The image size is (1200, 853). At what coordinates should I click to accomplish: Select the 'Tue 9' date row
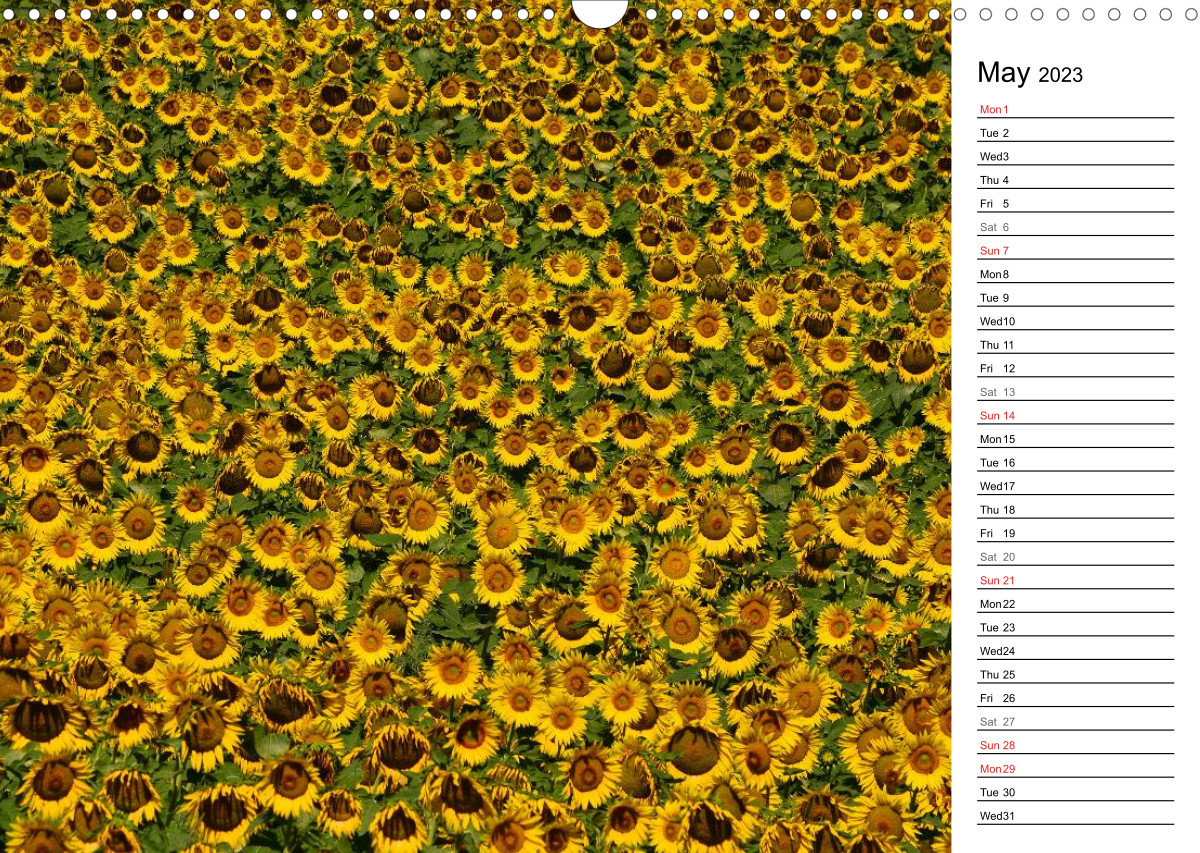pos(1075,296)
